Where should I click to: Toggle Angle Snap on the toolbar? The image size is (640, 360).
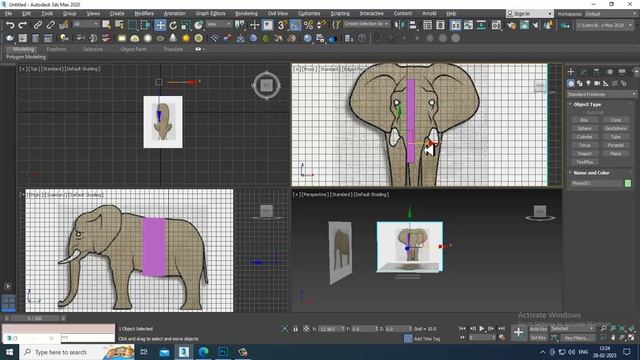pos(295,25)
